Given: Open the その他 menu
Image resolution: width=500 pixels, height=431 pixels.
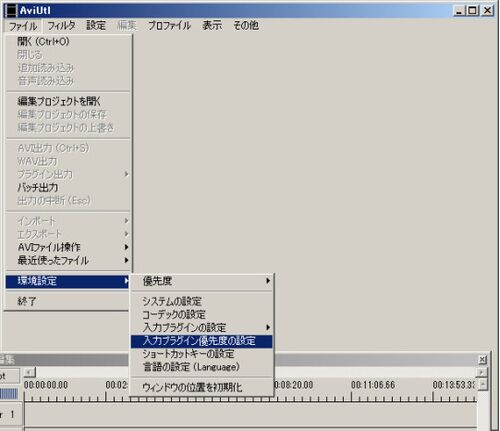Looking at the screenshot, I should [246, 26].
